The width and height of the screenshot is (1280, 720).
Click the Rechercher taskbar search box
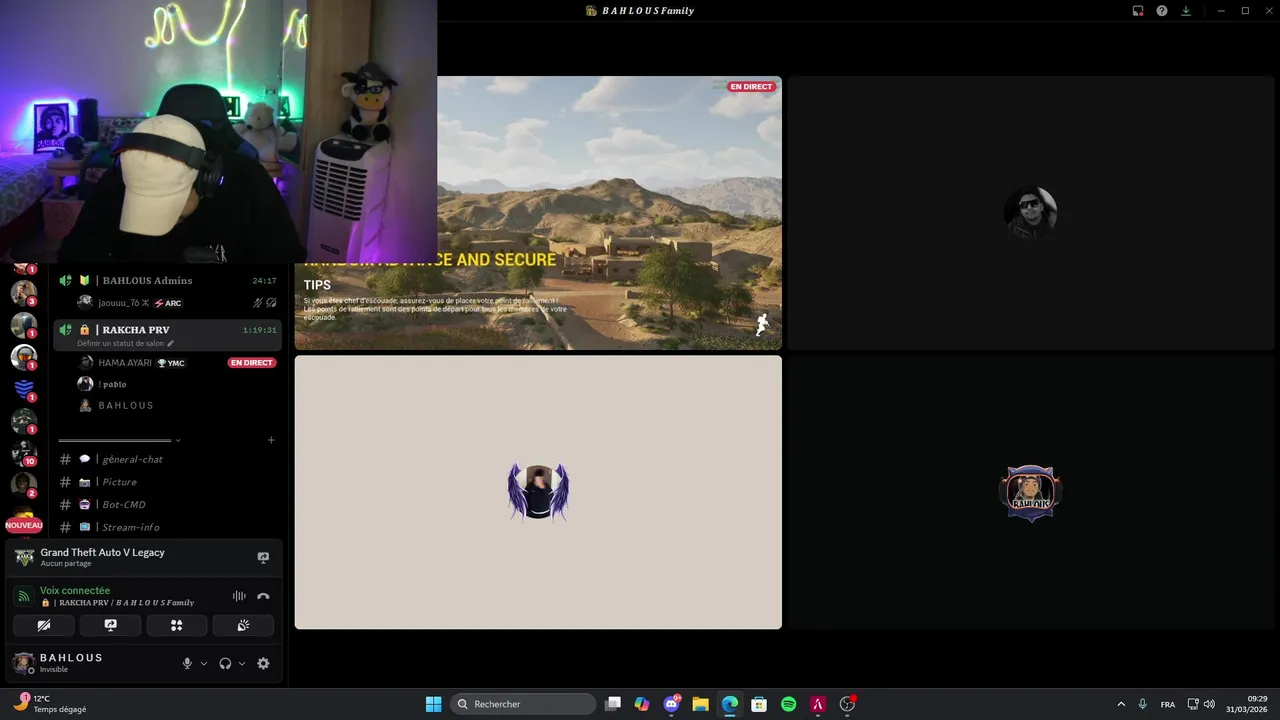click(523, 704)
